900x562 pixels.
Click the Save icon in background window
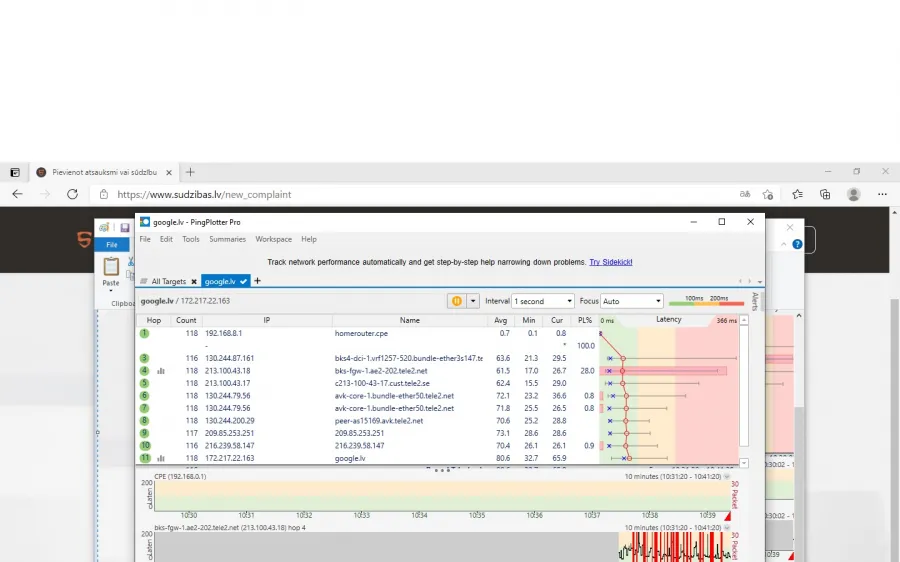tap(125, 227)
